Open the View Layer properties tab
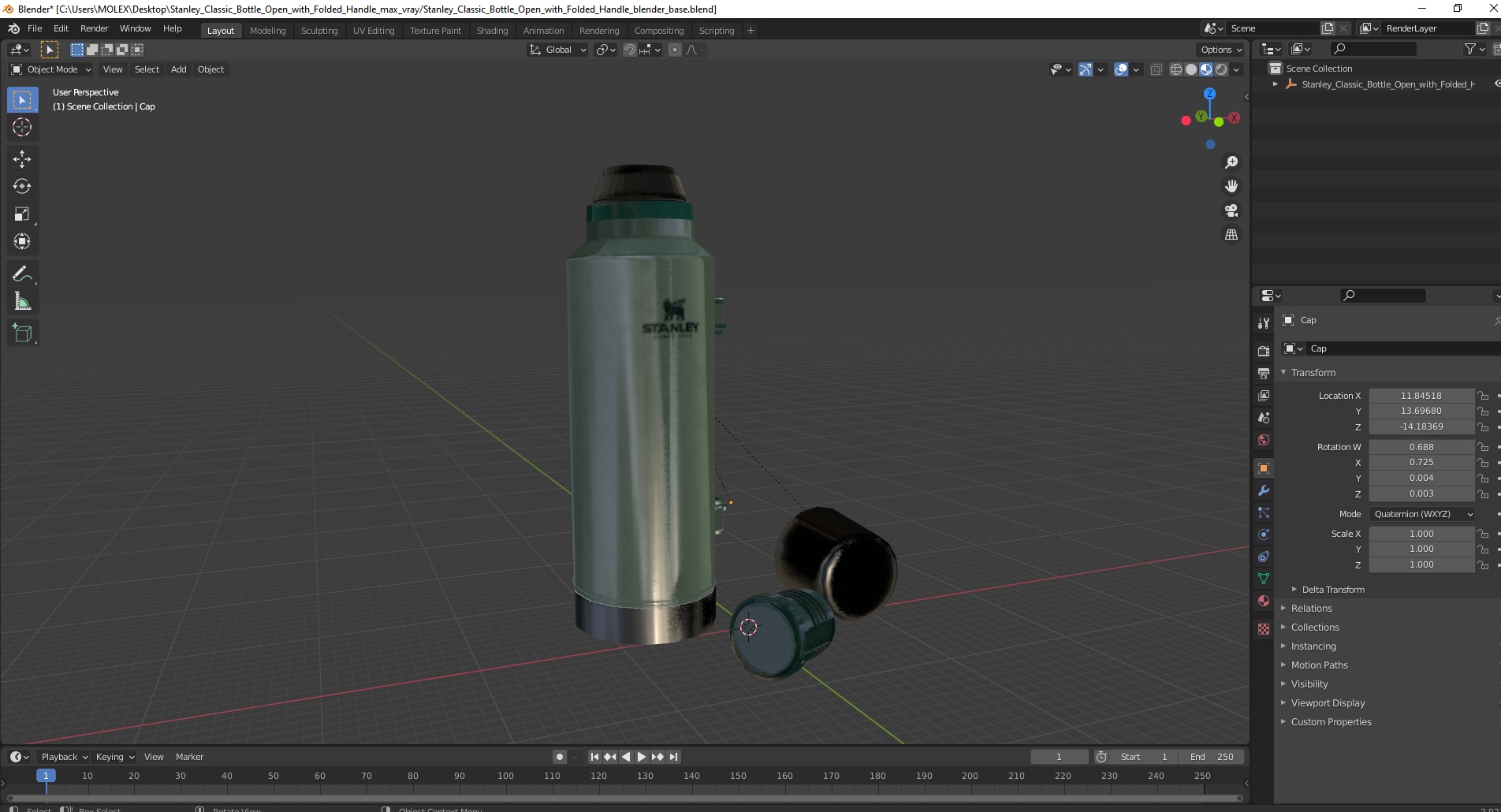Image resolution: width=1501 pixels, height=812 pixels. coord(1264,395)
